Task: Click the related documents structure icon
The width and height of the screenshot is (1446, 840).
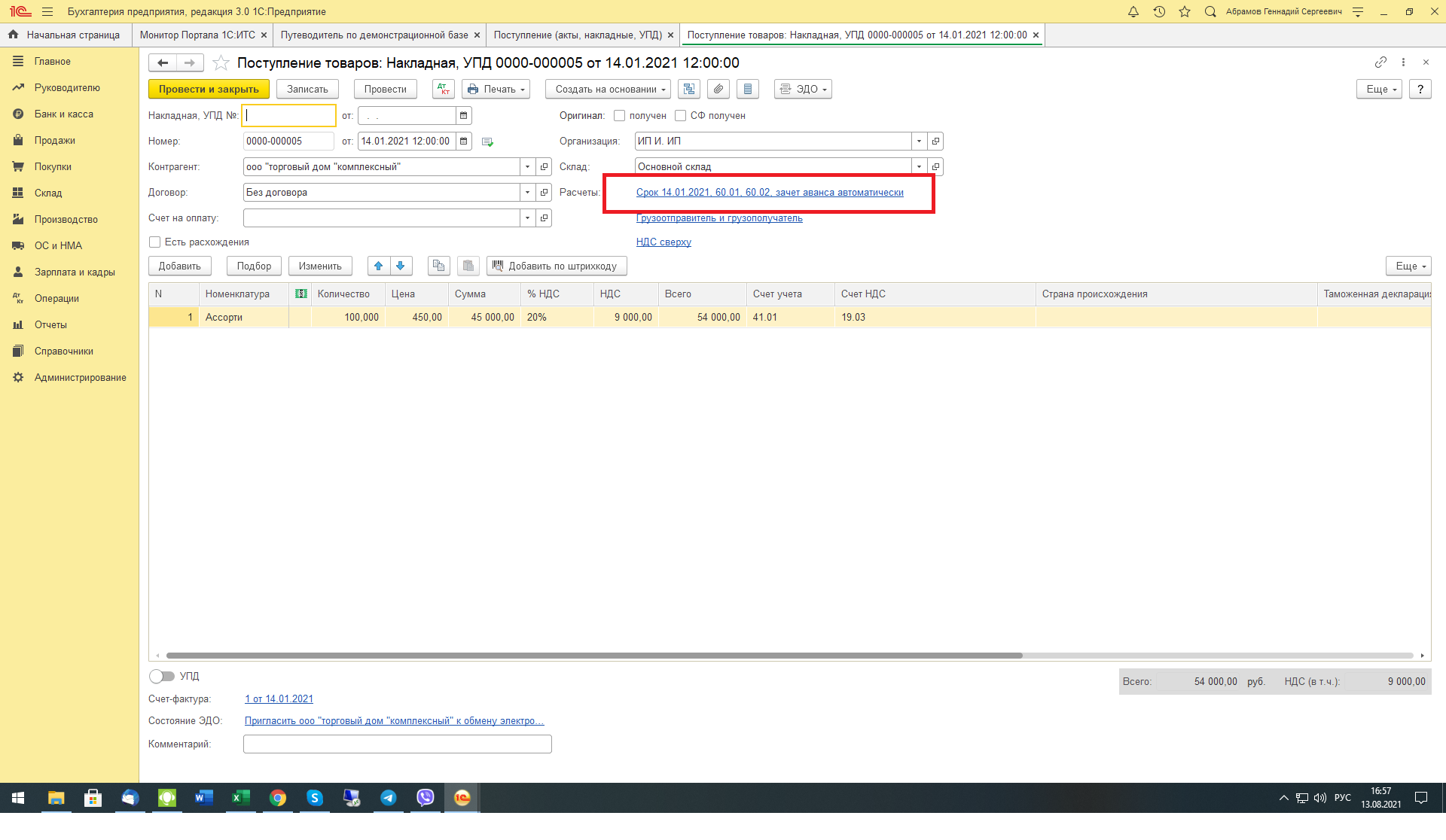Action: click(689, 89)
